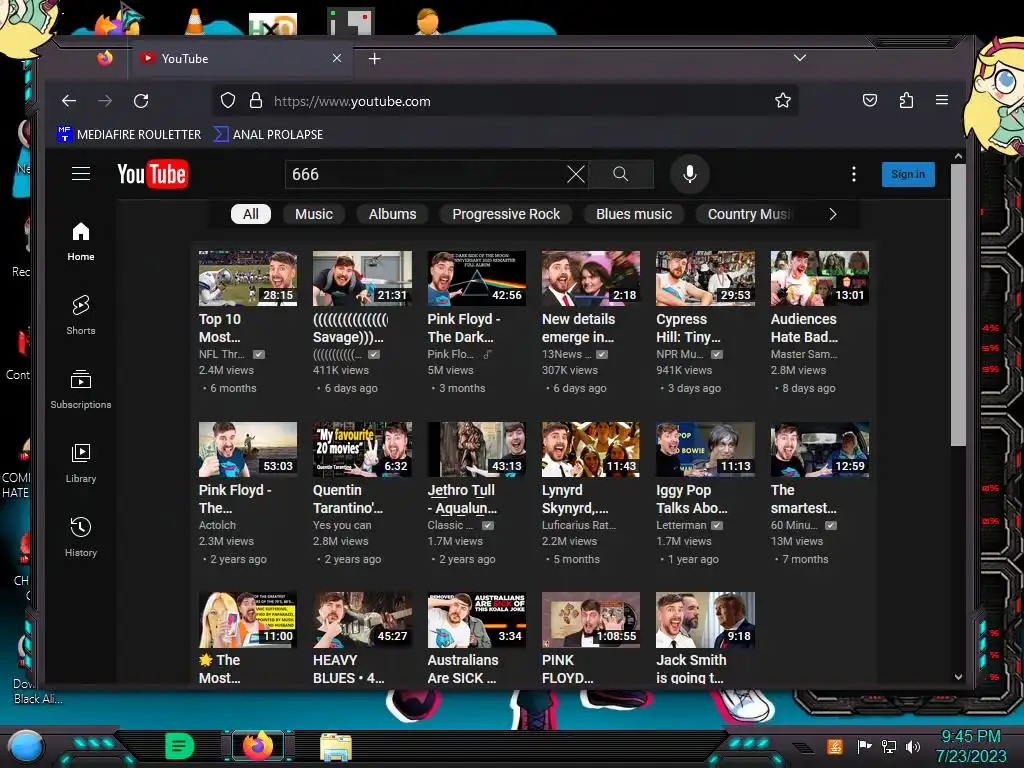Open Pink Floyd The Dark 42:56 thumbnail
The height and width of the screenshot is (768, 1024).
tap(477, 278)
